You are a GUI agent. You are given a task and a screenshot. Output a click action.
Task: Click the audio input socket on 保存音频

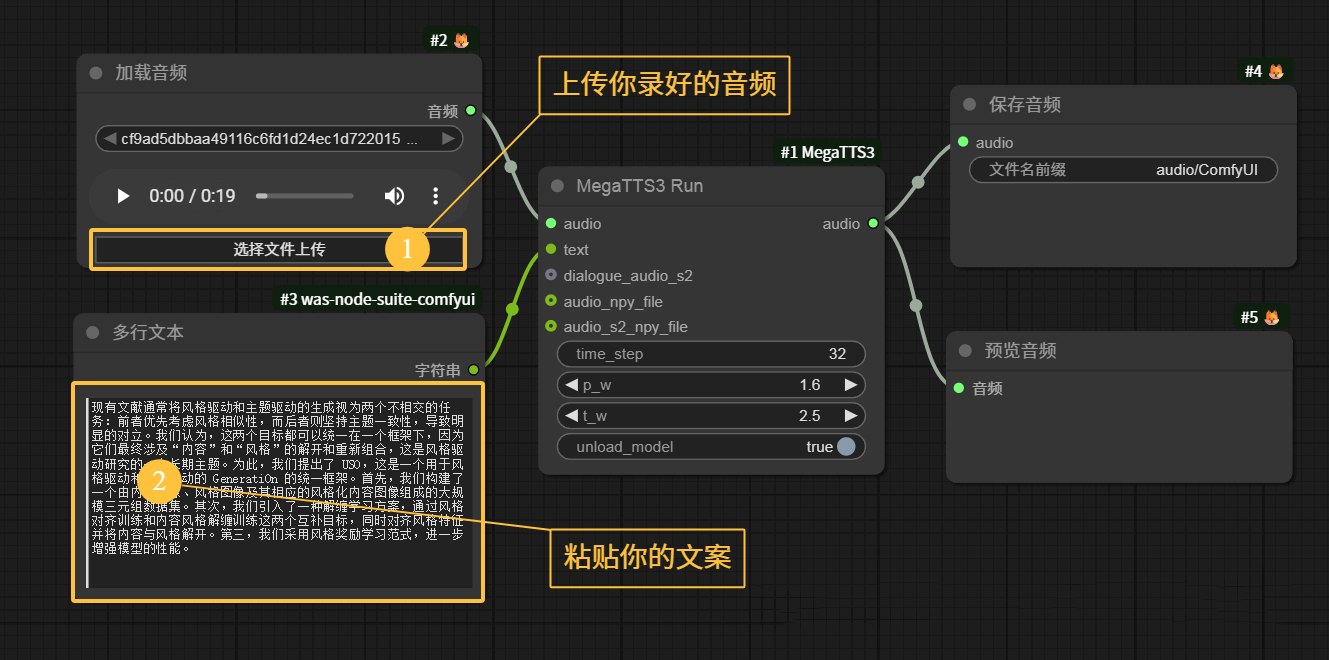pos(962,143)
